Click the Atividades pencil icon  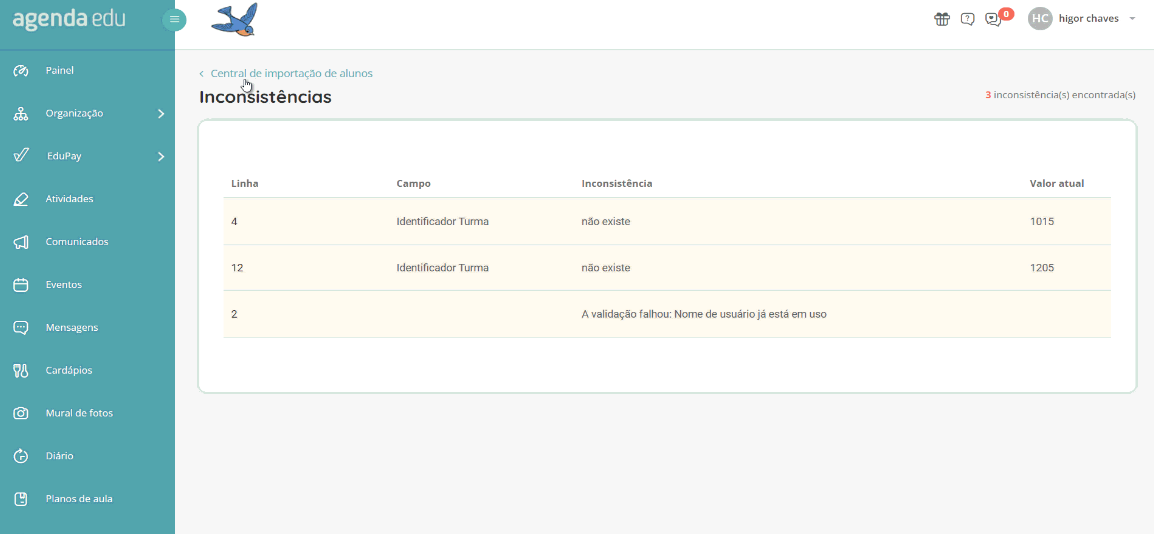(x=20, y=199)
